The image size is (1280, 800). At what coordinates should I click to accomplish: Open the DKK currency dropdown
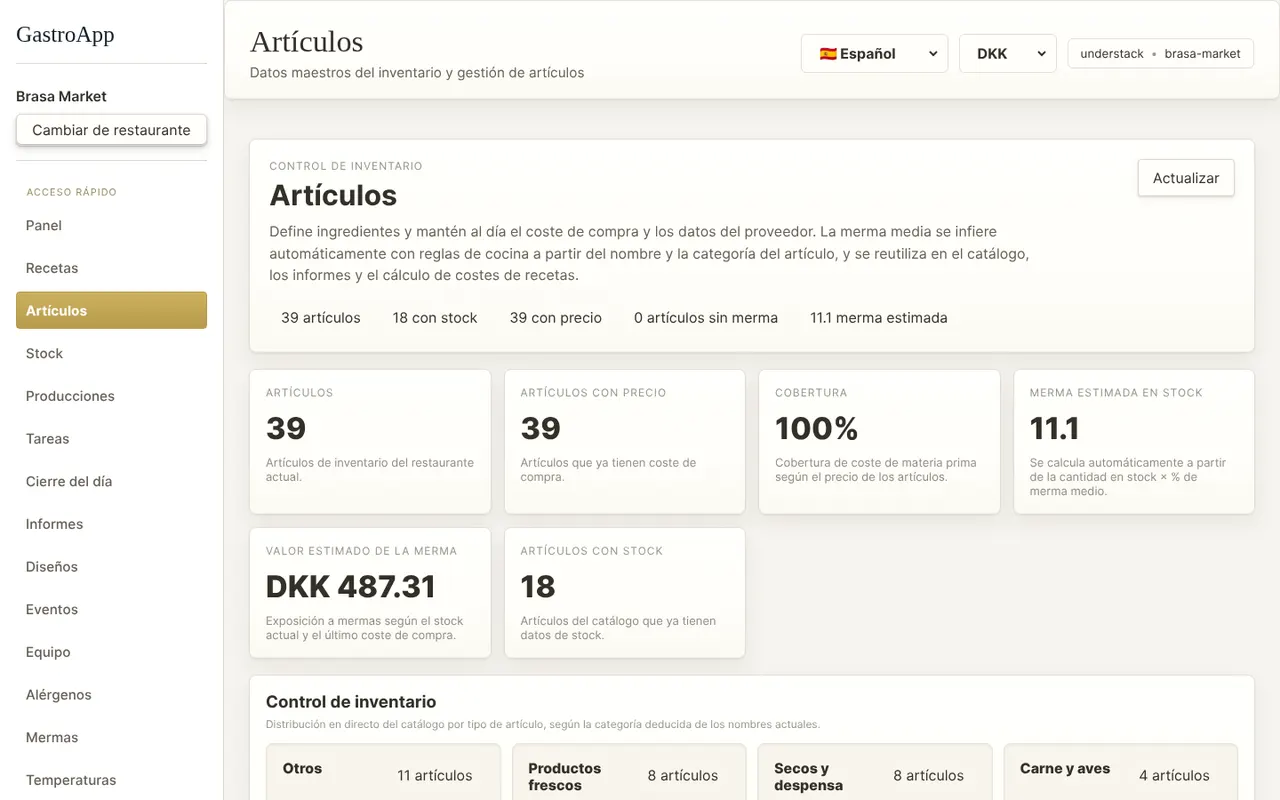click(1007, 54)
